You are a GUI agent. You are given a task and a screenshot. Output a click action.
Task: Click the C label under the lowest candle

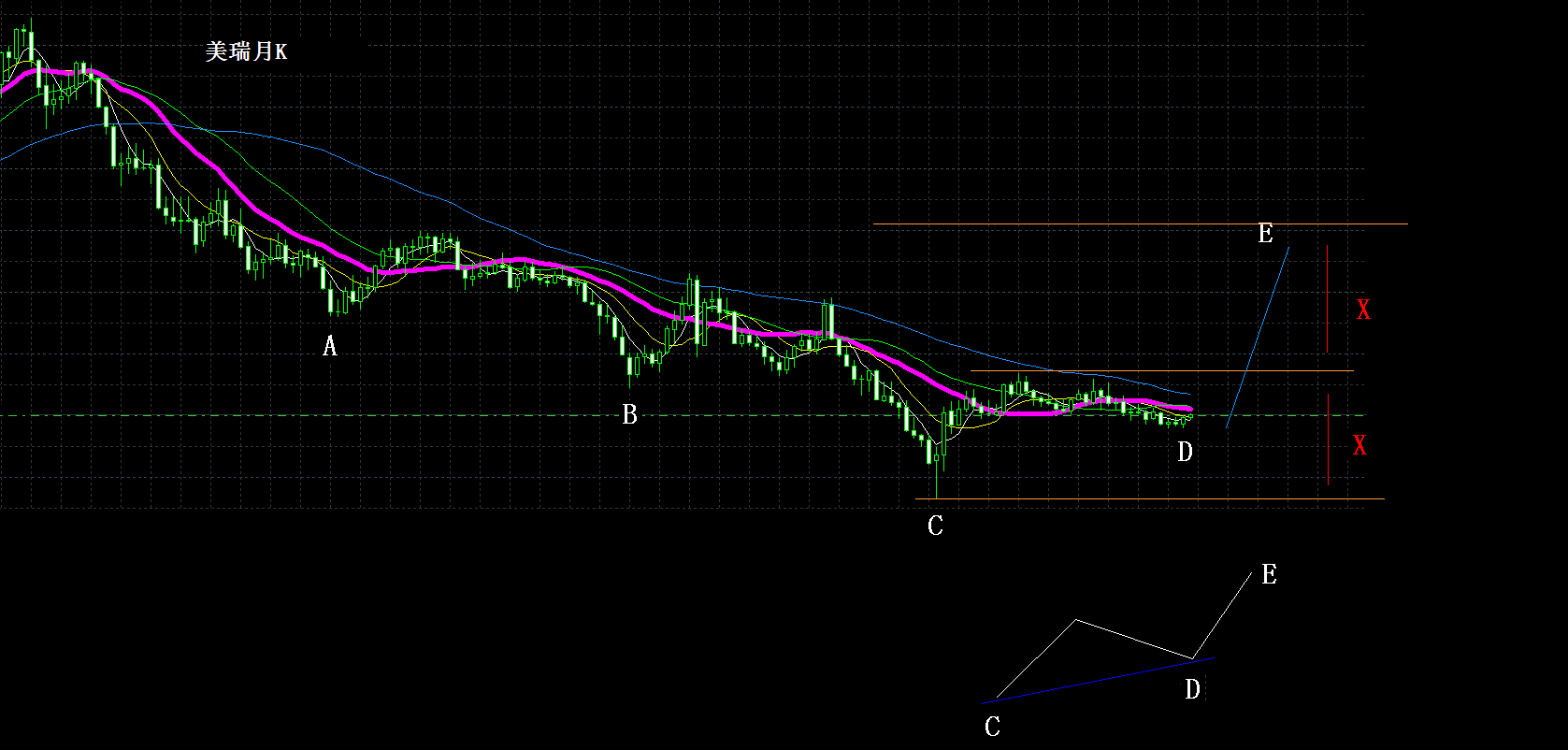click(x=935, y=526)
